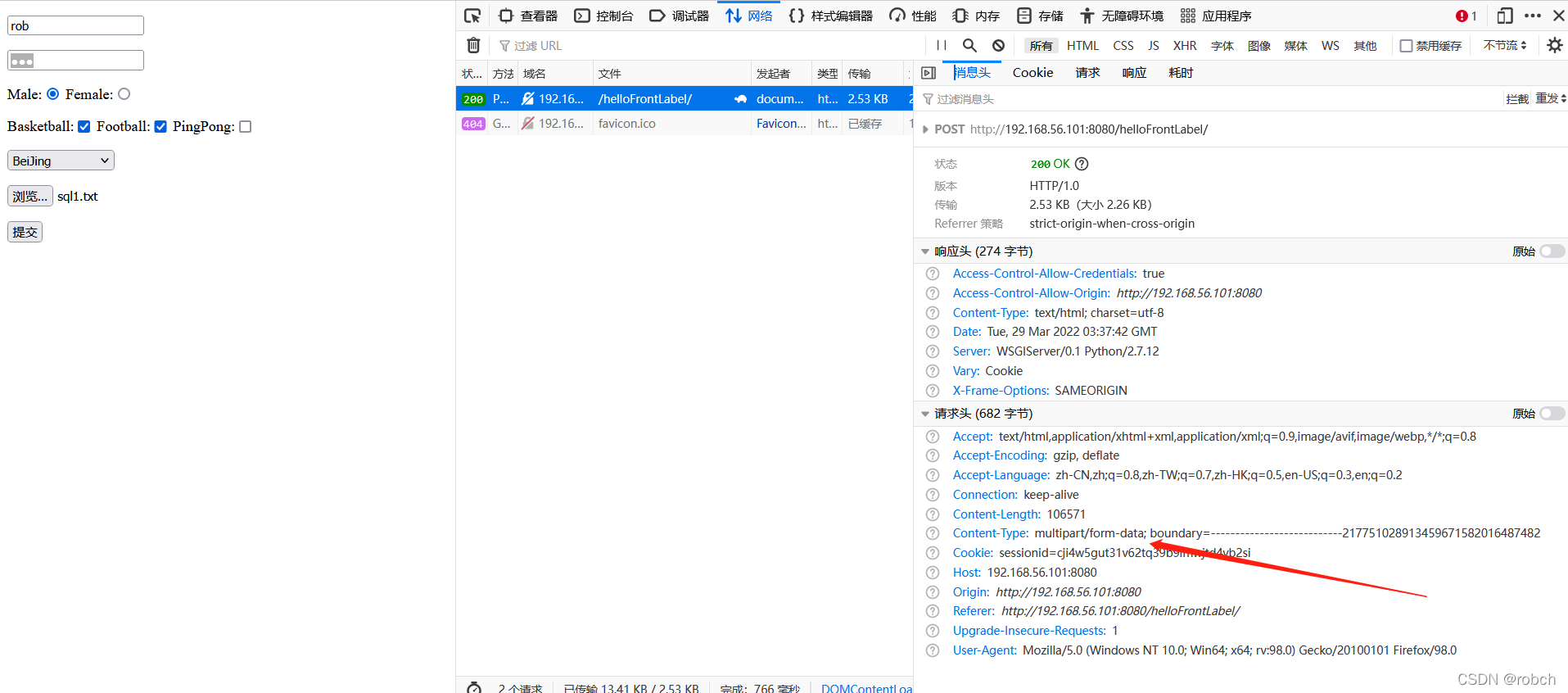The height and width of the screenshot is (693, 1568).
Task: Open network settings gear icon
Action: coord(1554,46)
